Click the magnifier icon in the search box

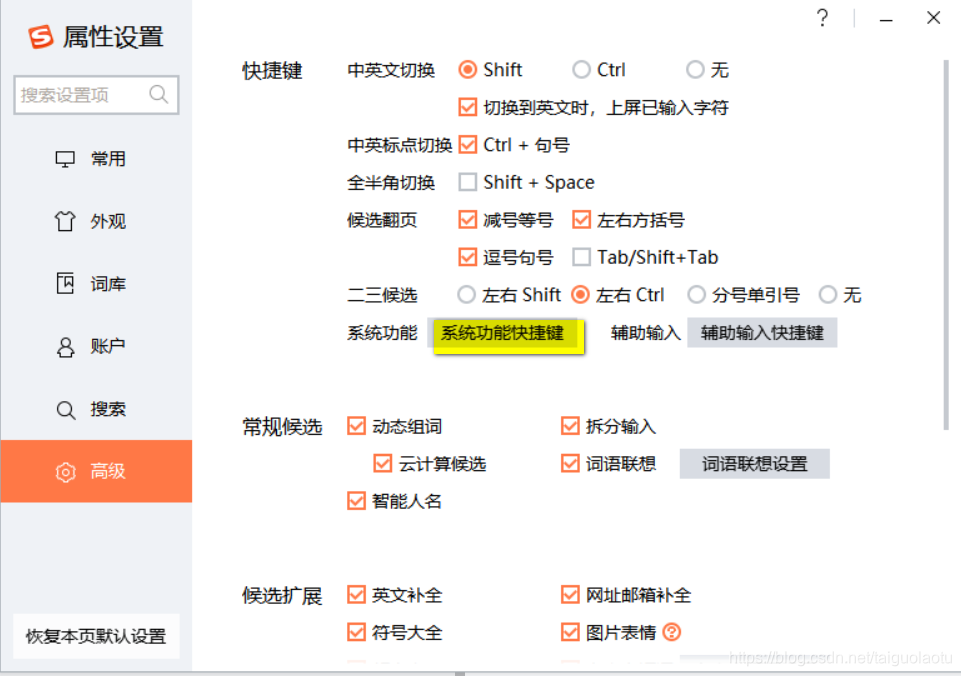pos(158,94)
